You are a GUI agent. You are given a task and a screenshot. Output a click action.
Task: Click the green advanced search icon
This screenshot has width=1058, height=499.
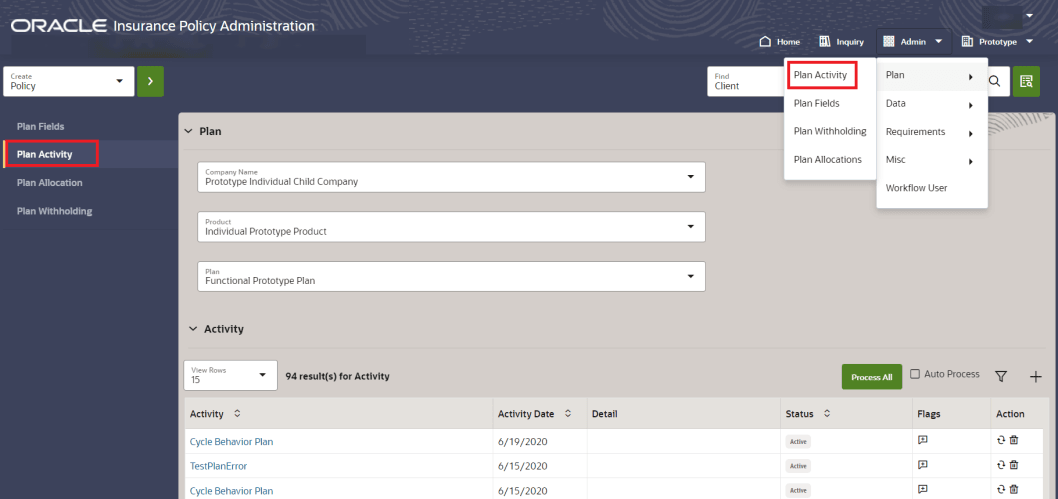click(x=1026, y=82)
